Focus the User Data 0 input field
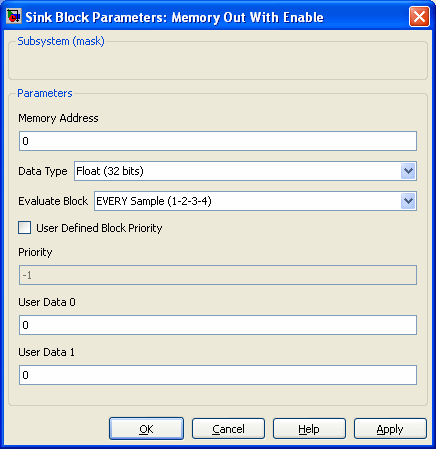This screenshot has width=436, height=449. pos(218,325)
